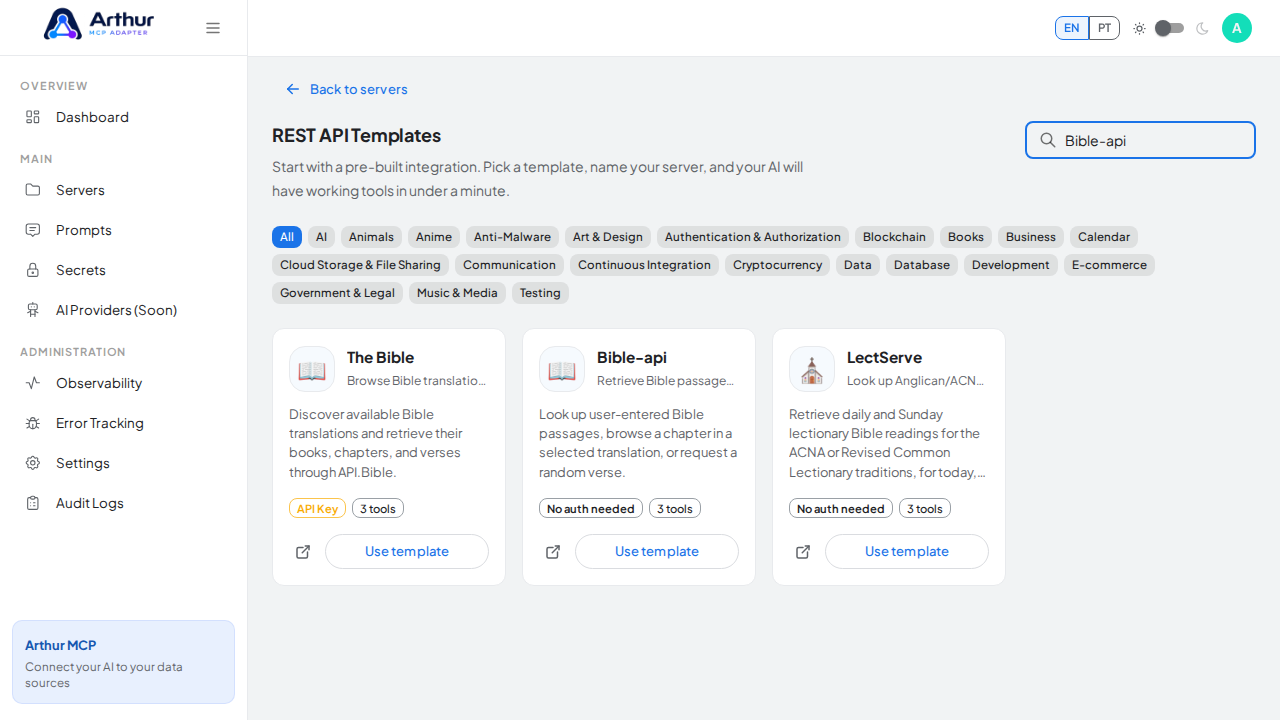Viewport: 1280px width, 720px height.
Task: Click the Arthur MCP info card
Action: point(123,662)
